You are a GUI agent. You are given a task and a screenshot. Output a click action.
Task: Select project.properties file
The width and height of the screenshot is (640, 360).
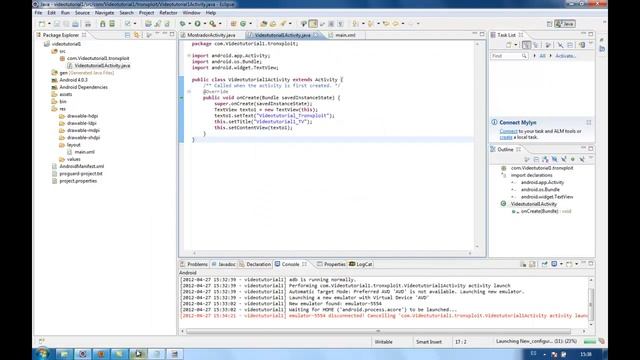(x=78, y=181)
